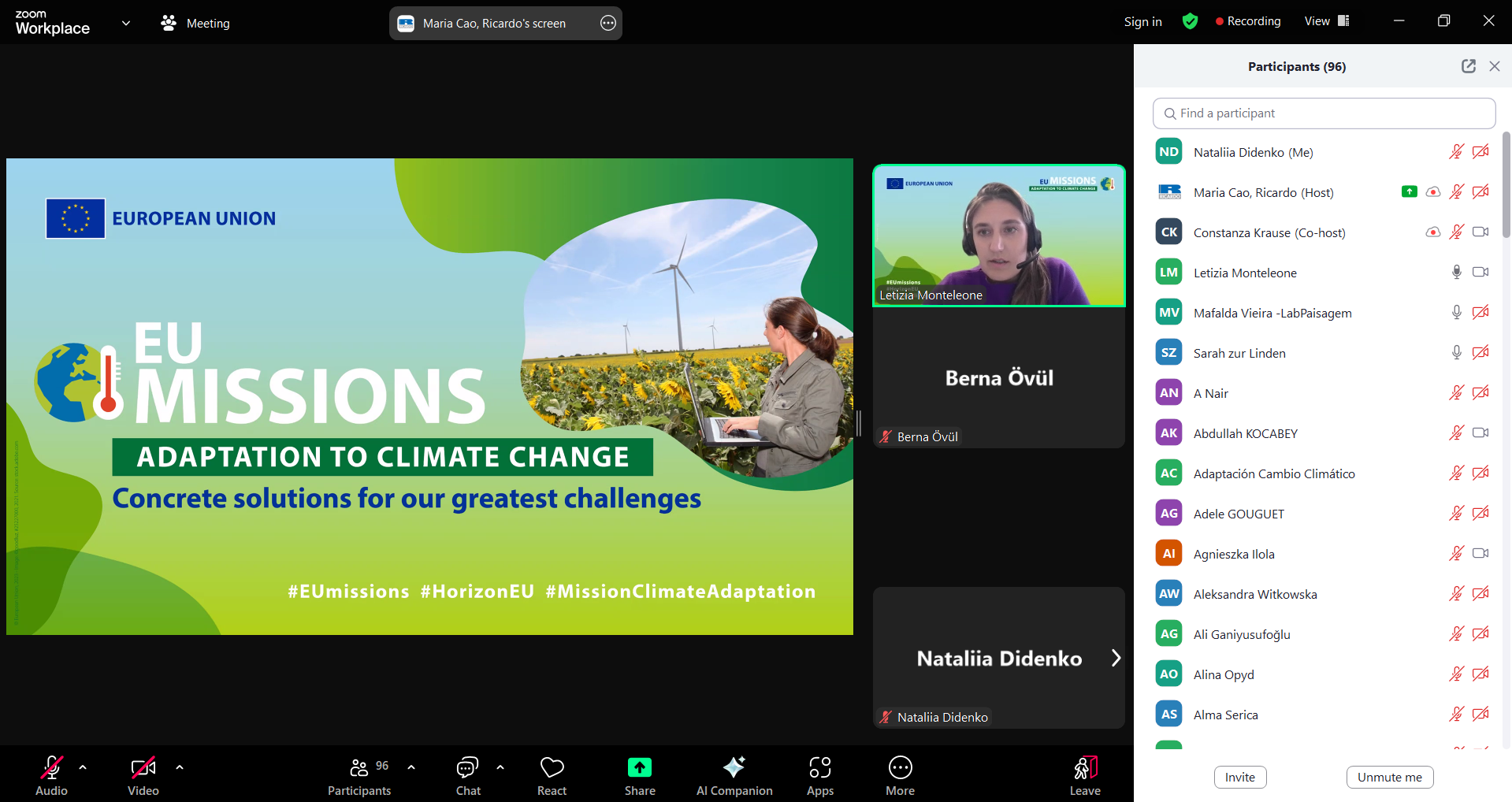Click Letizia Monteleone's microphone icon
The image size is (1512, 802).
1456,272
